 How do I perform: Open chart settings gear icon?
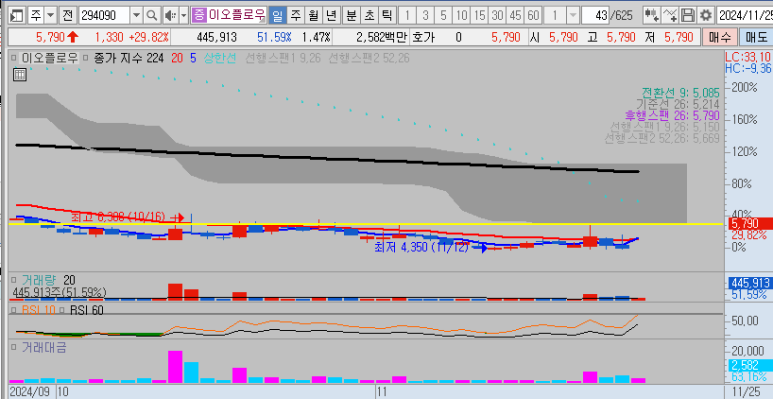(x=706, y=15)
